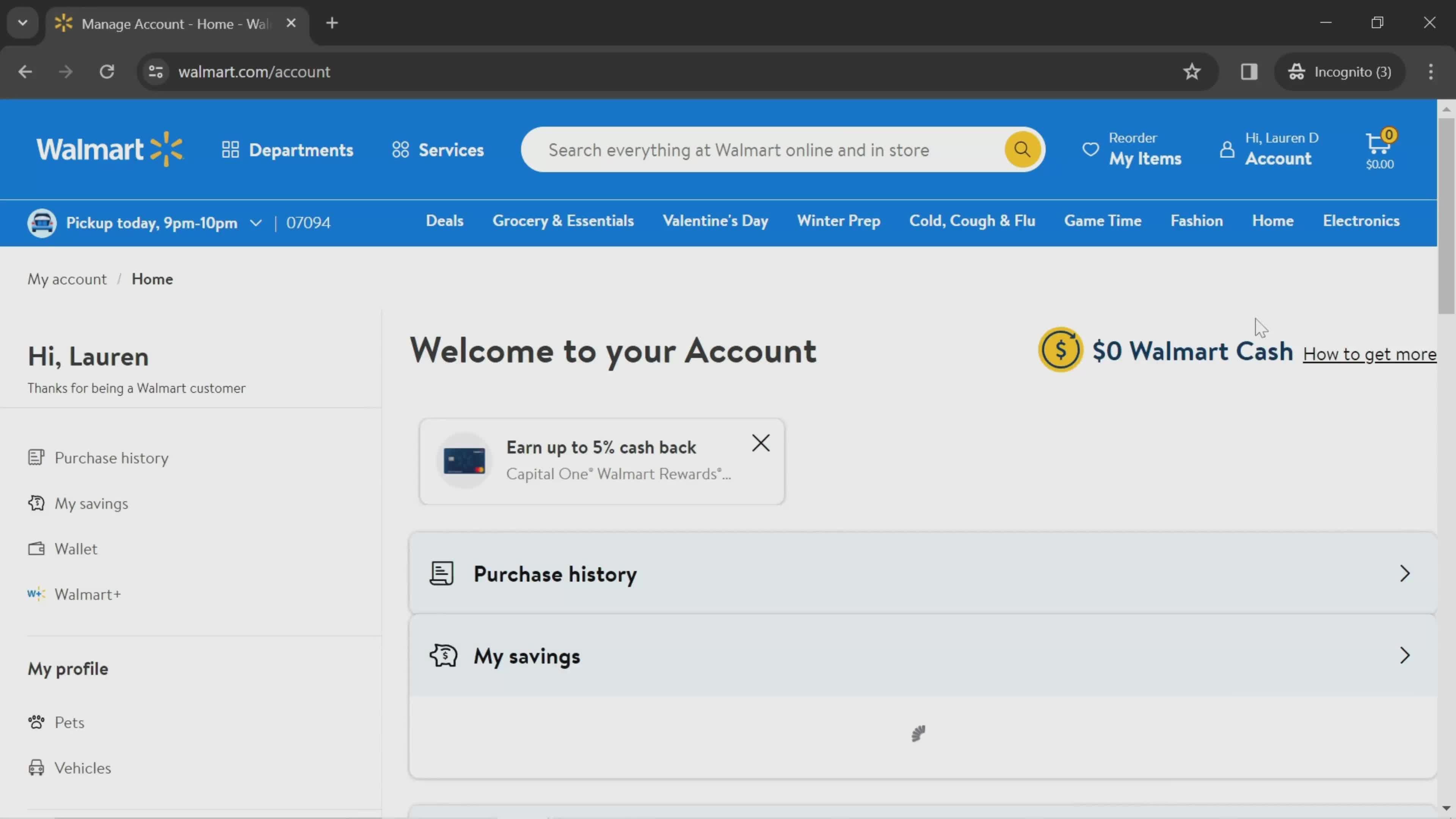The width and height of the screenshot is (1456, 819).
Task: Click My account breadcrumb
Action: click(67, 279)
